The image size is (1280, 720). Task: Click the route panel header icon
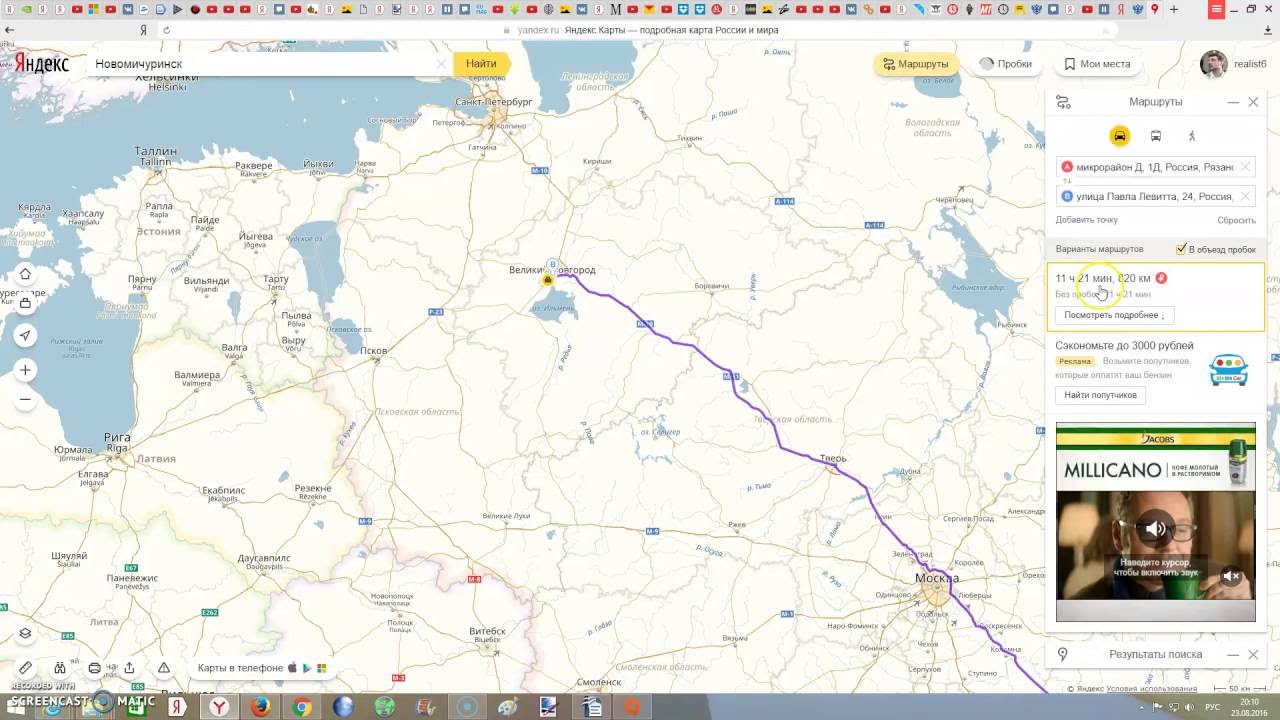tap(1063, 102)
